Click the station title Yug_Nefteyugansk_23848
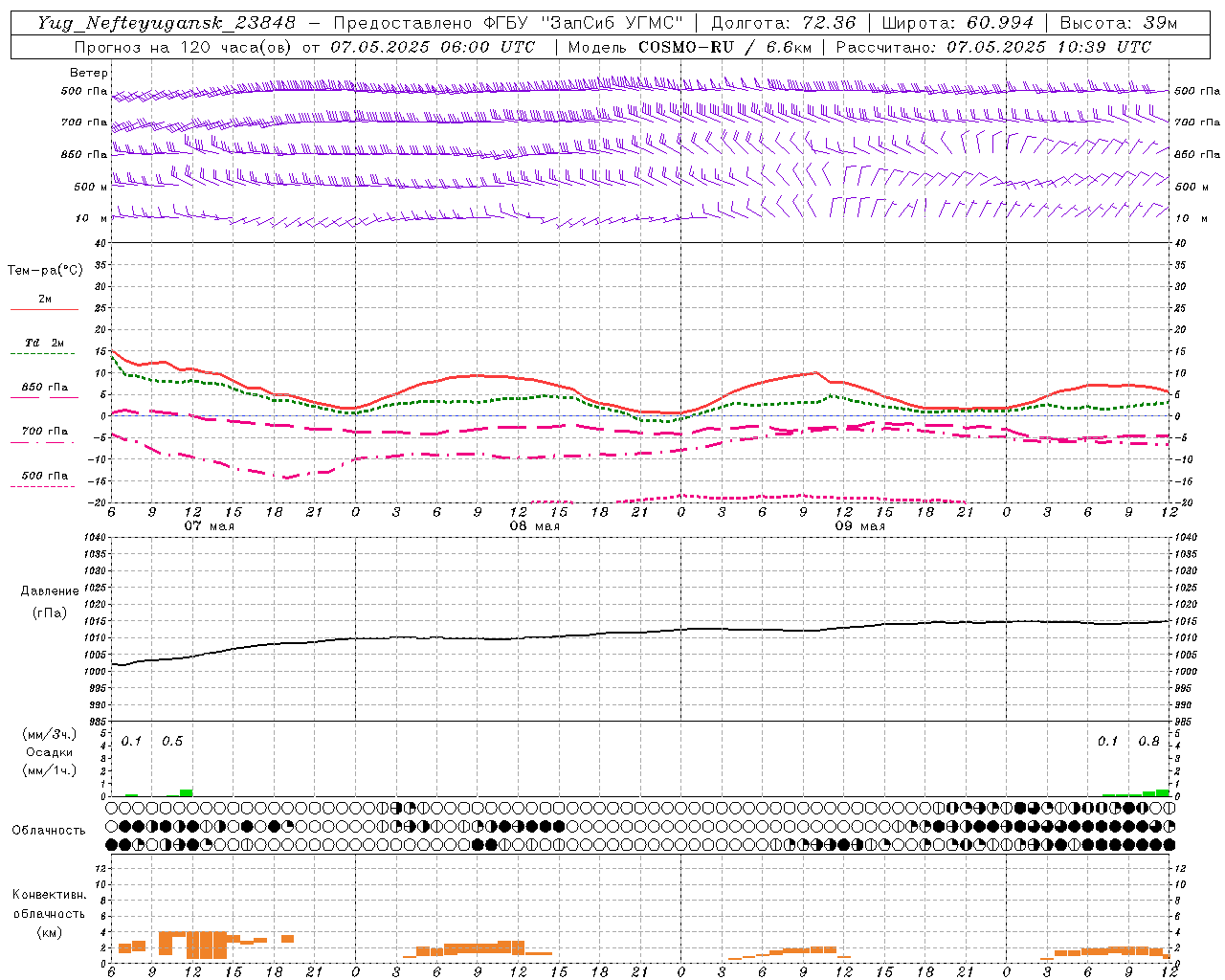Viewport: 1225px width, 980px height. (167, 23)
